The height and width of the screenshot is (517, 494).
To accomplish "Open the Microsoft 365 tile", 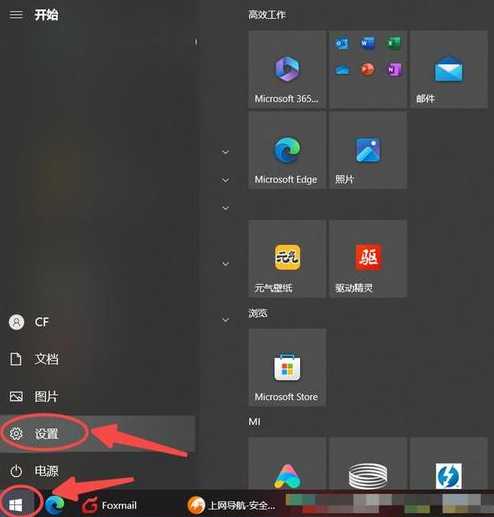I will (287, 69).
